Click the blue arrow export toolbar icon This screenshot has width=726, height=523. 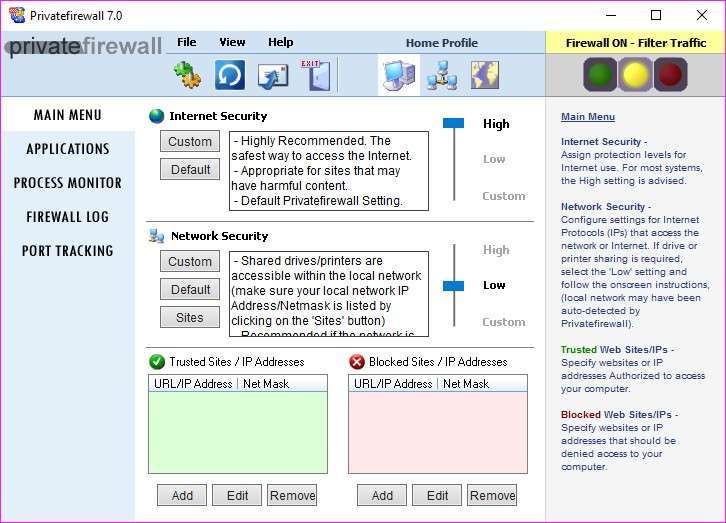coord(273,76)
